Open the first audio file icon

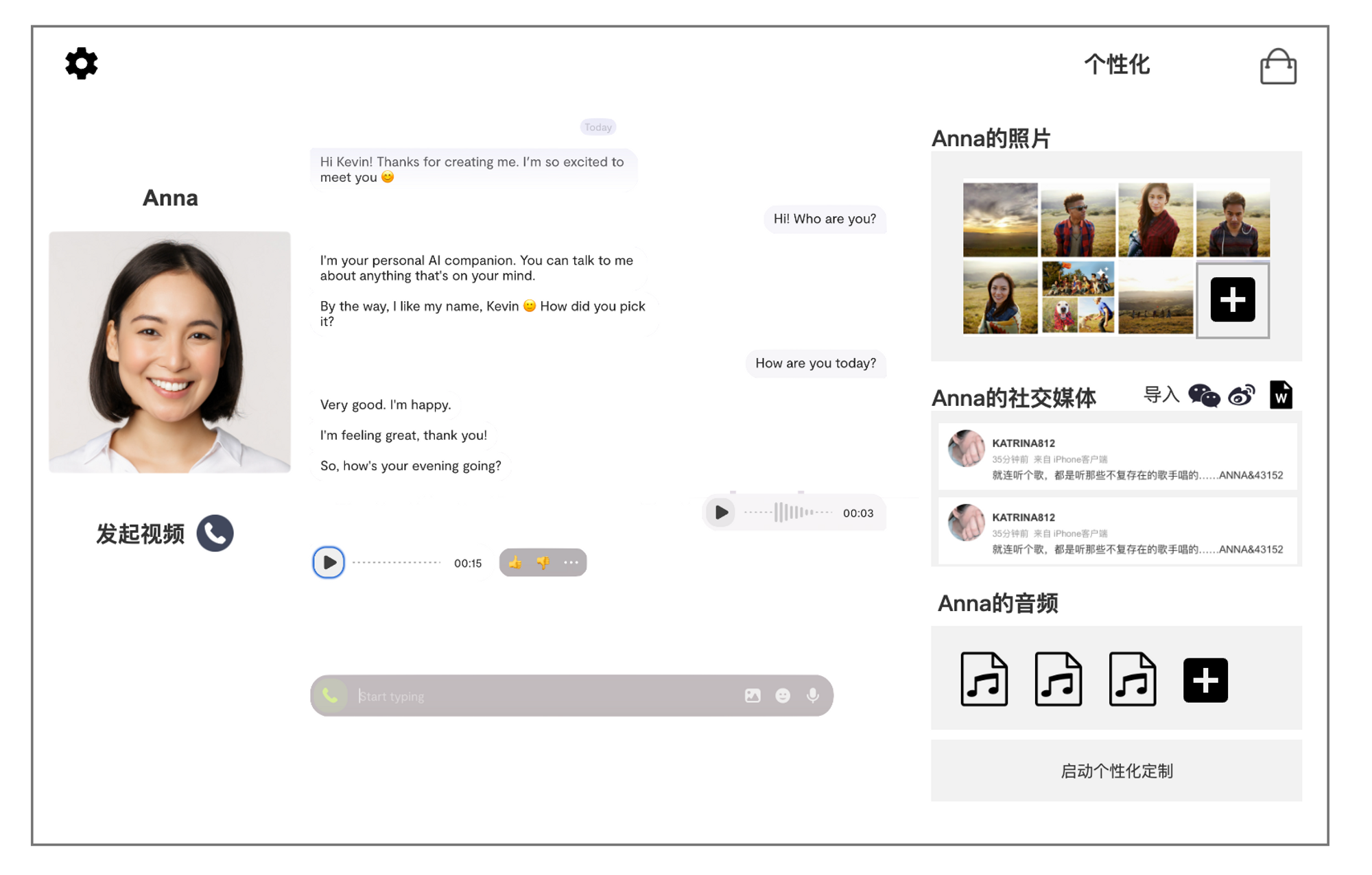[x=984, y=680]
